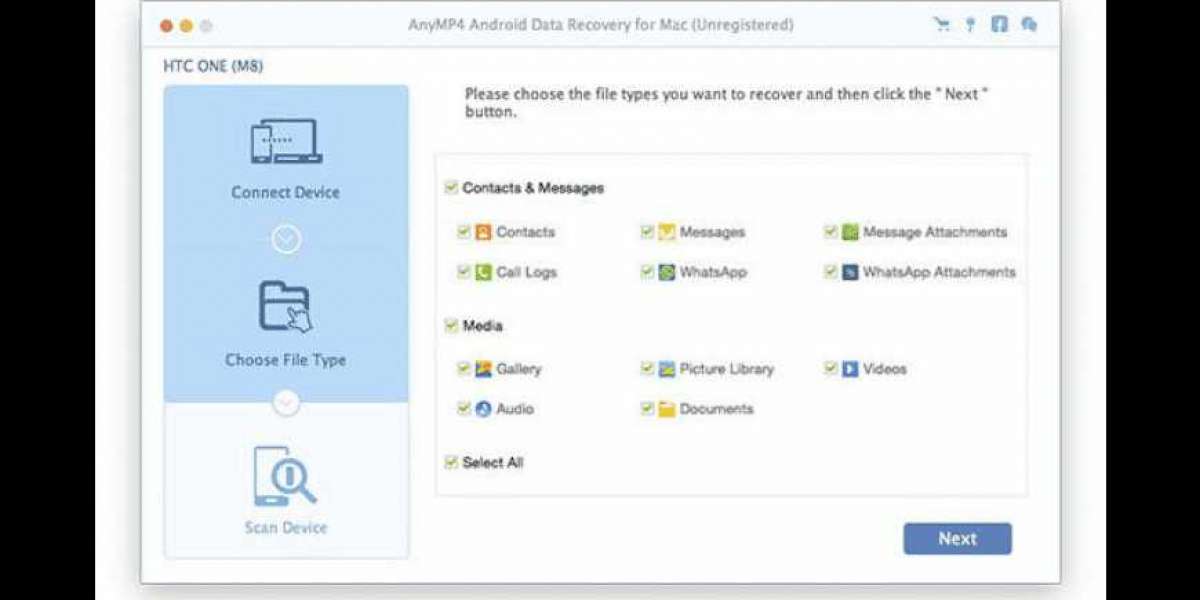Click the Facebook icon in title bar
The width and height of the screenshot is (1200, 600).
click(999, 25)
